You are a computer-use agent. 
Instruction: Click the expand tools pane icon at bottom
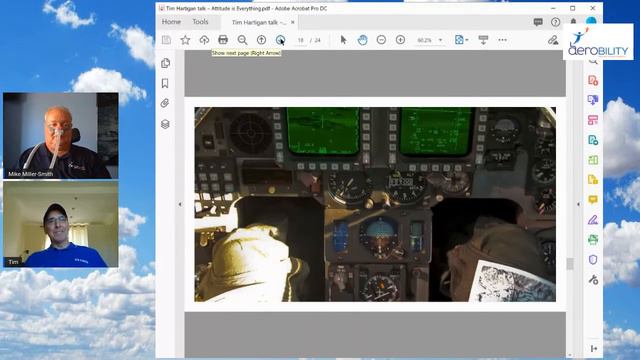tap(594, 349)
